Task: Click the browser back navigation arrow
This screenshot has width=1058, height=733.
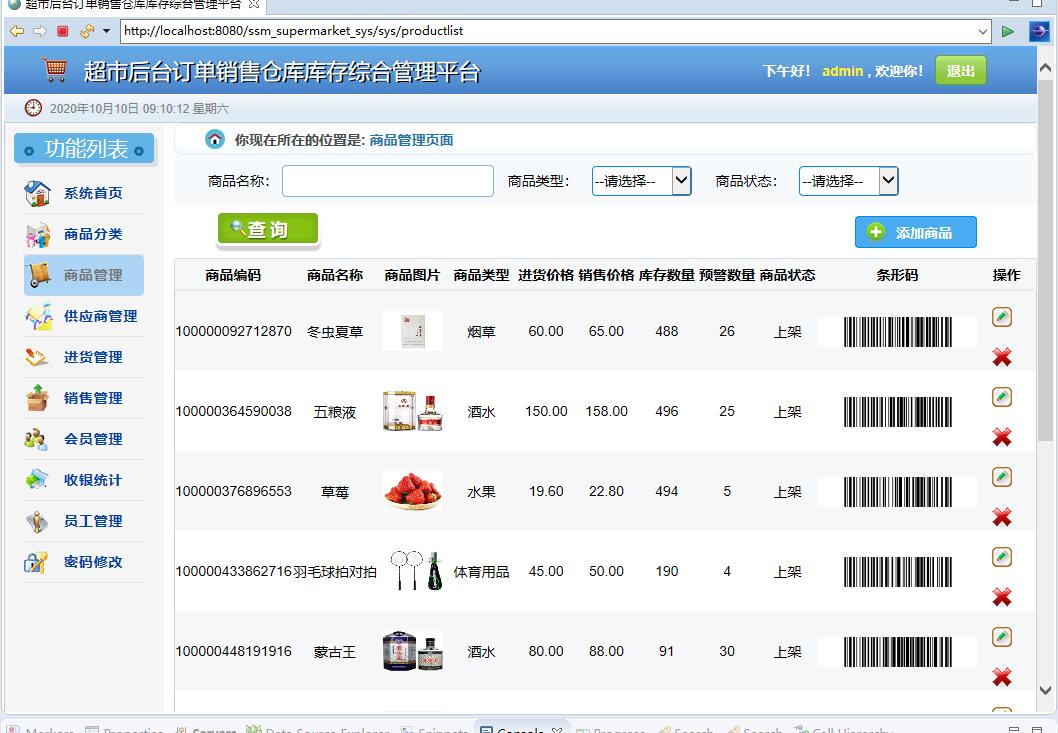Action: coord(16,31)
